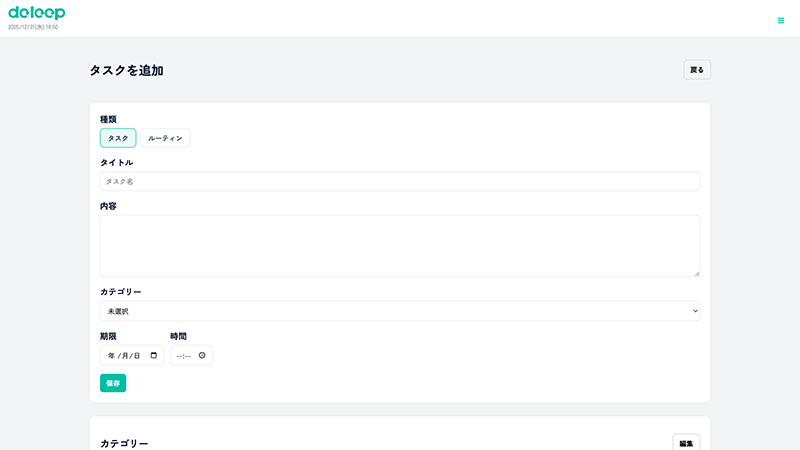Click the deloop logo
The height and width of the screenshot is (450, 800).
click(36, 13)
